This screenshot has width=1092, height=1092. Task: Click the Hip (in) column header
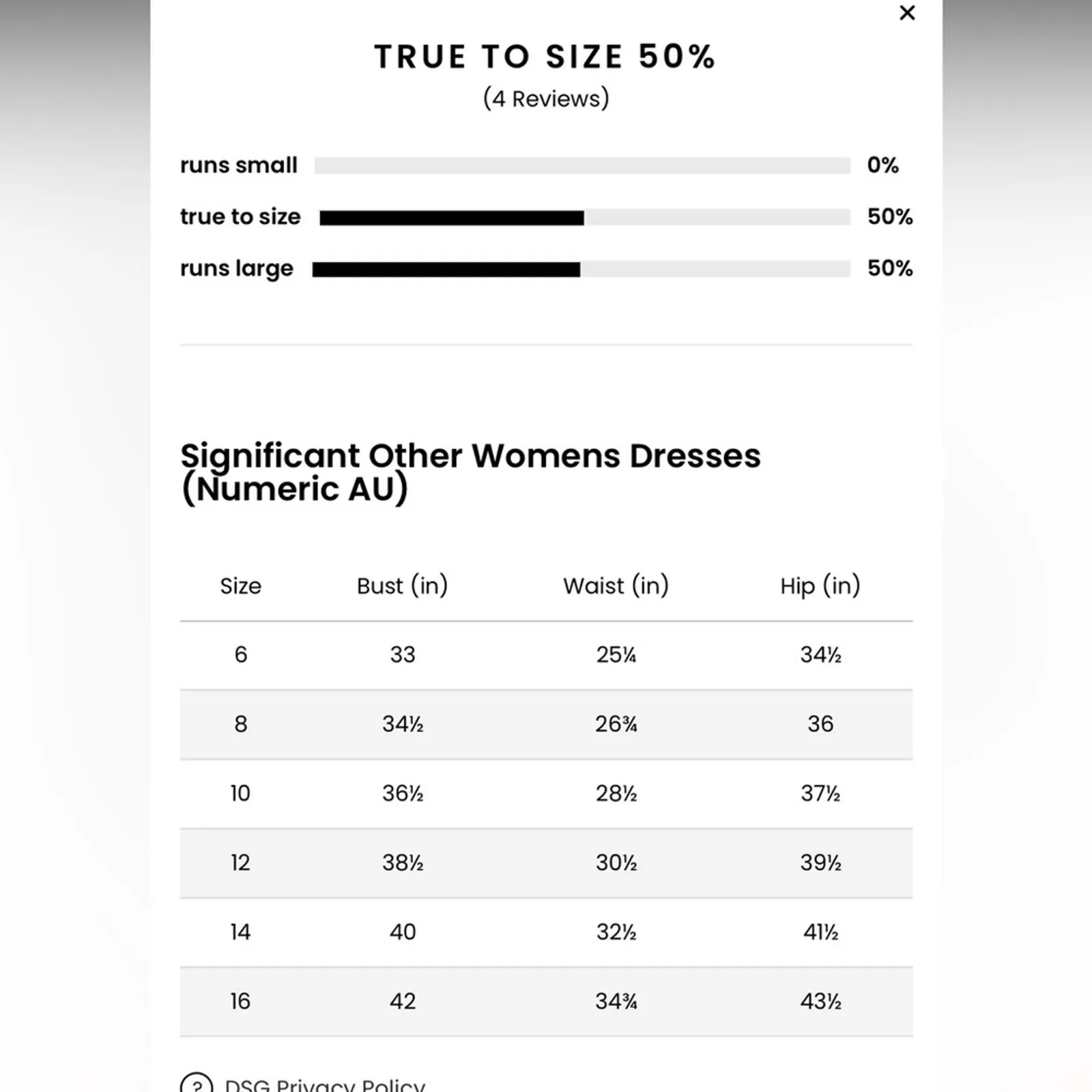click(x=820, y=586)
